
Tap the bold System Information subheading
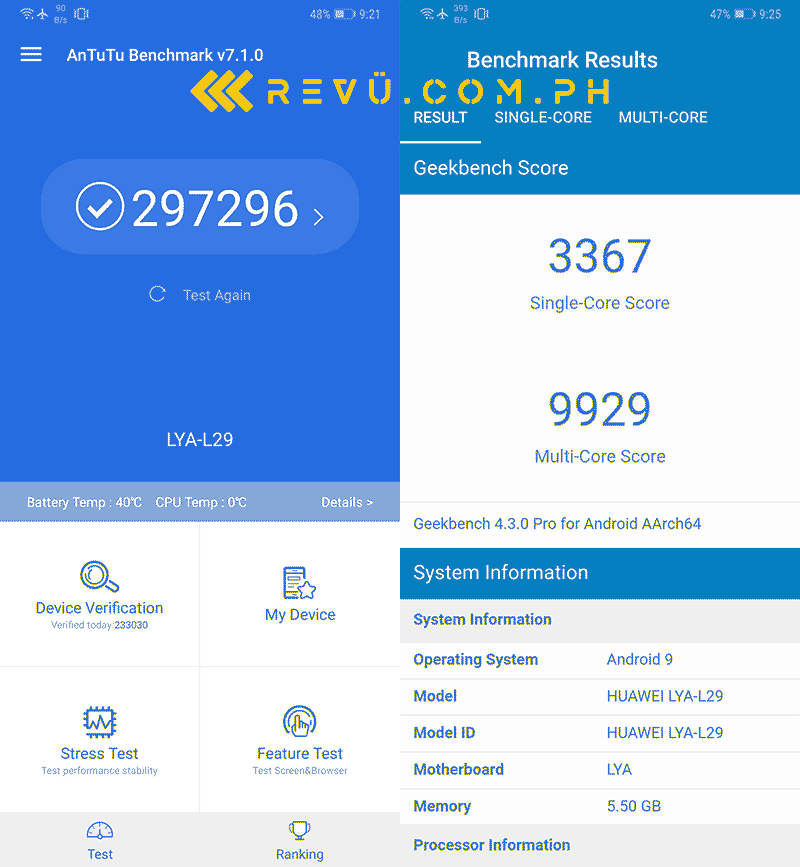coord(483,619)
